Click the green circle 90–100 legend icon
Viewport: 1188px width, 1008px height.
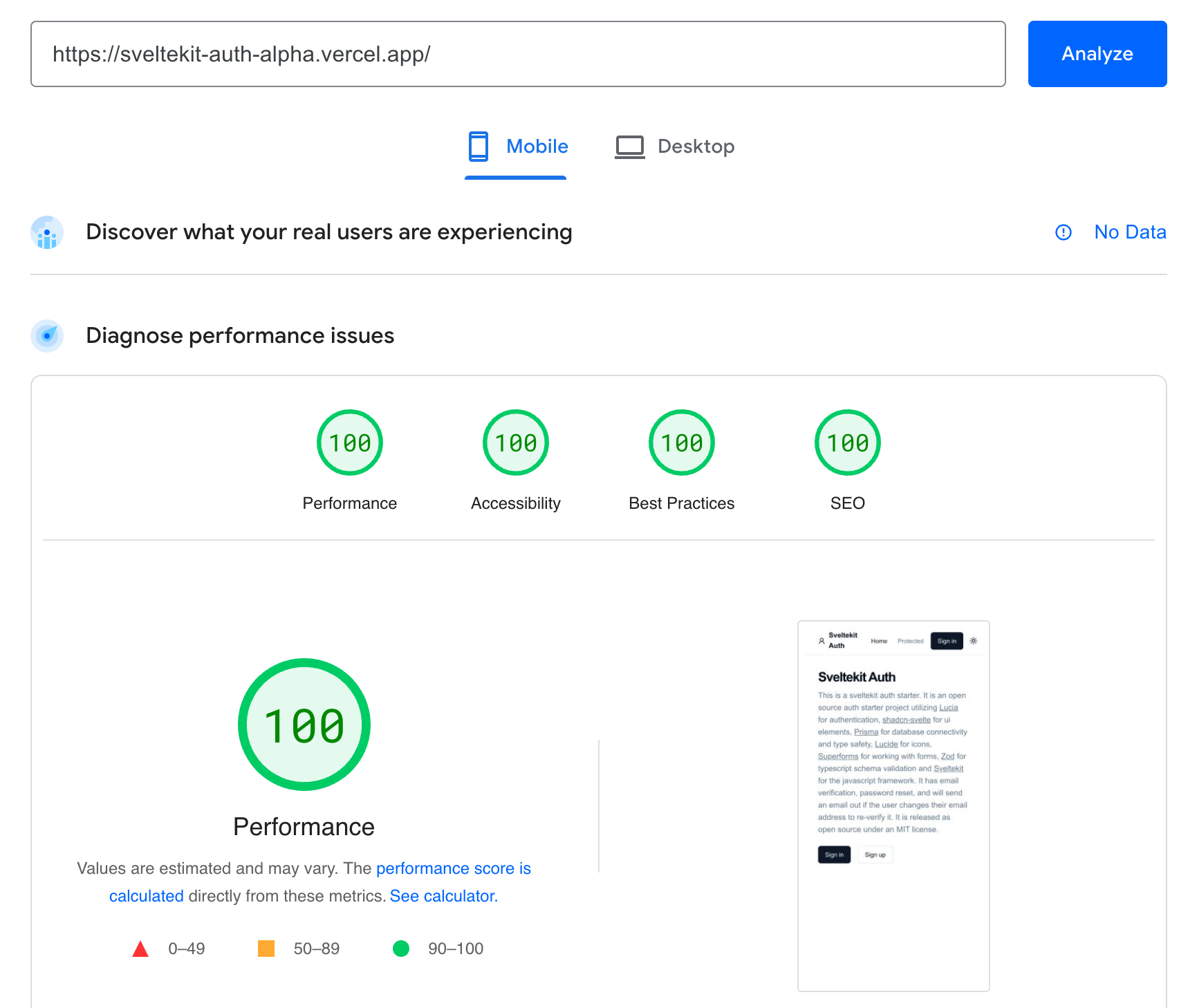pyautogui.click(x=401, y=949)
